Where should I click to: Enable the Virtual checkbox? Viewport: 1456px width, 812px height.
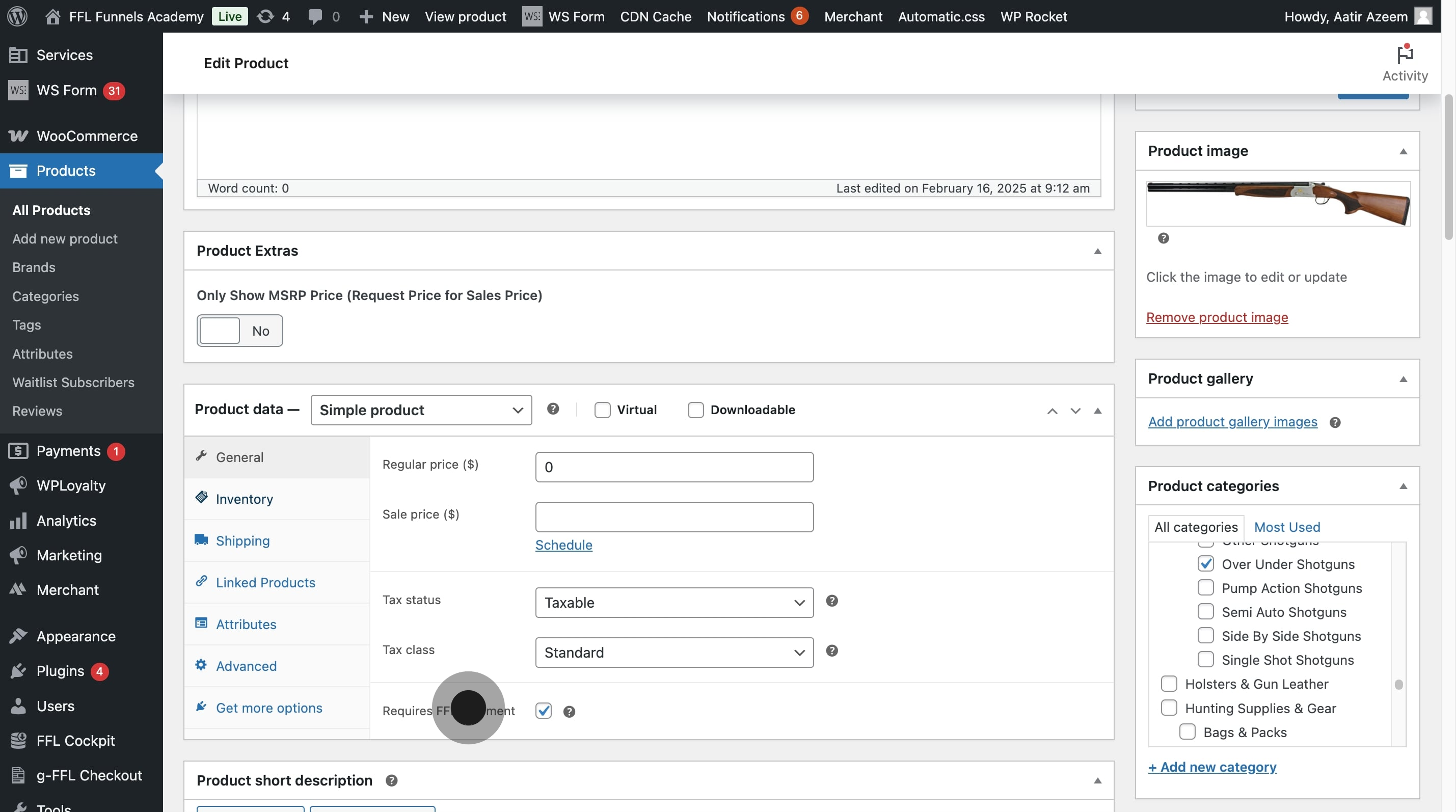pyautogui.click(x=602, y=410)
